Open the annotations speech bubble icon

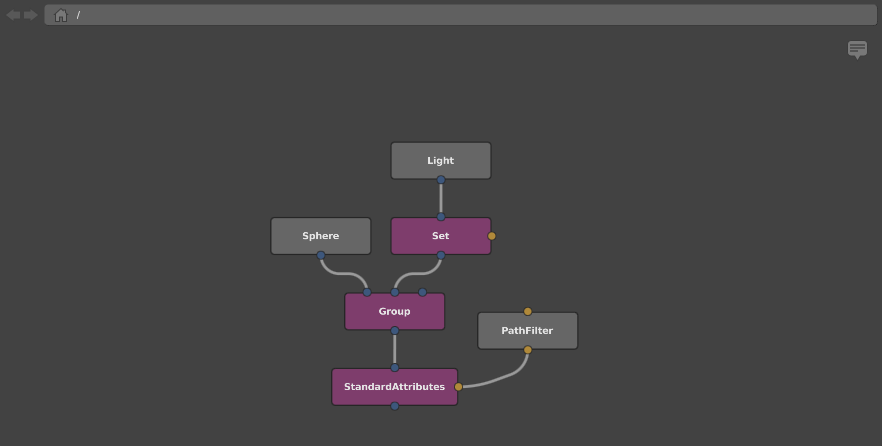pos(857,49)
